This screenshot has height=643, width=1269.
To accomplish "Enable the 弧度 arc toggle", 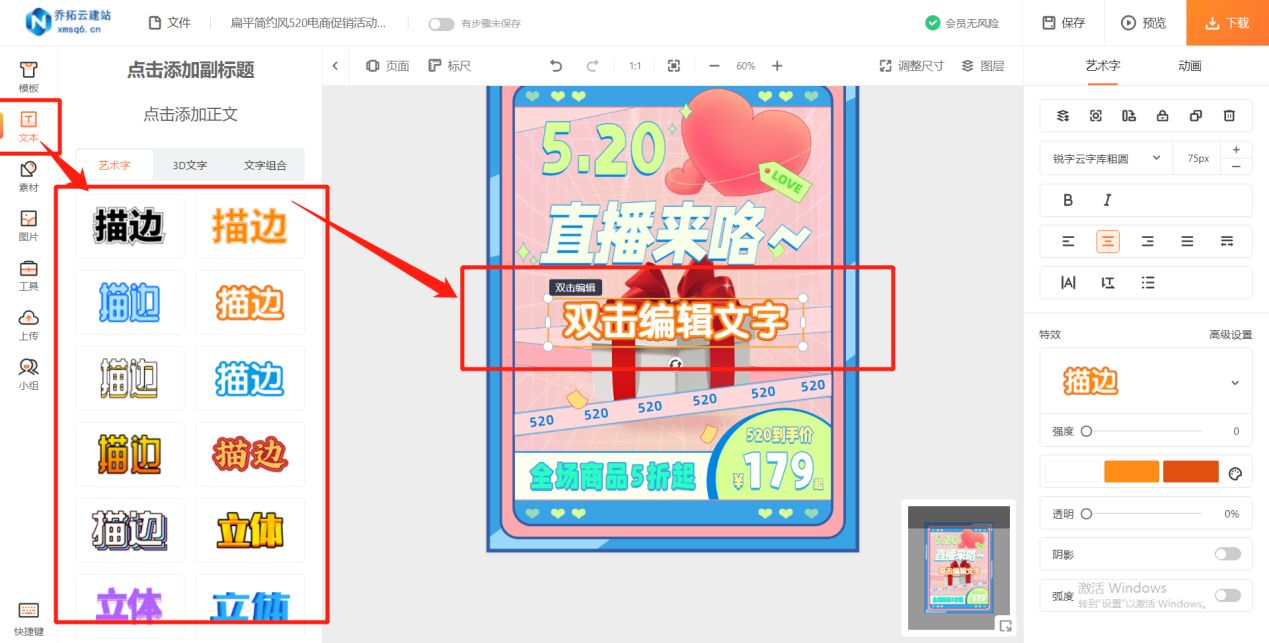I will (1231, 593).
